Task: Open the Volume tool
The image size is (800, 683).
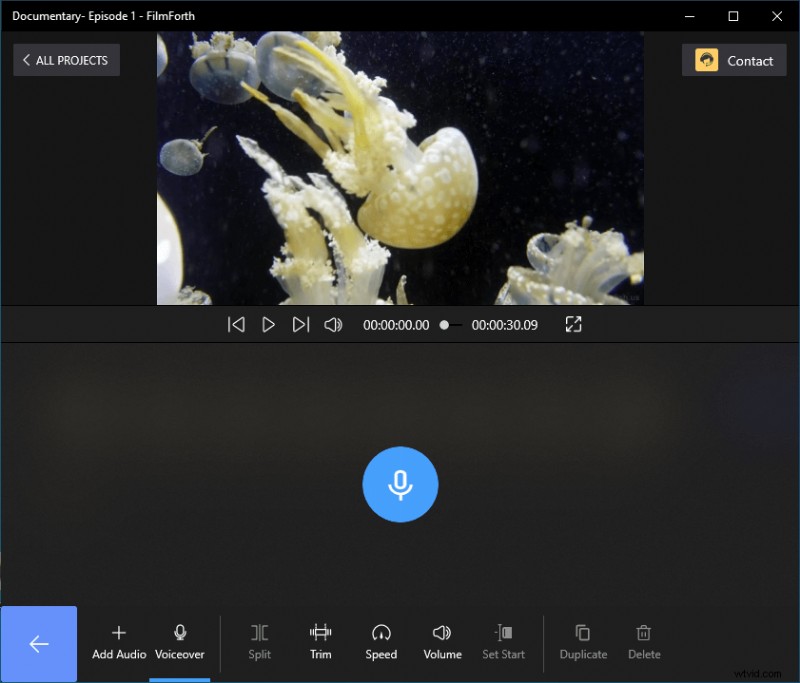Action: click(x=442, y=642)
